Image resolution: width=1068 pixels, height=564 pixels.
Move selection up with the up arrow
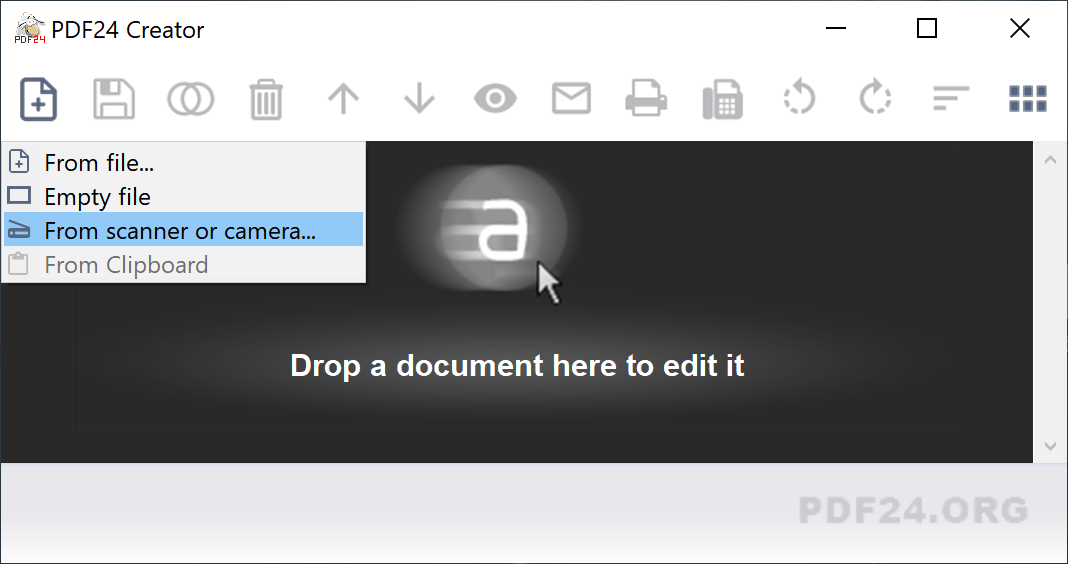point(343,99)
